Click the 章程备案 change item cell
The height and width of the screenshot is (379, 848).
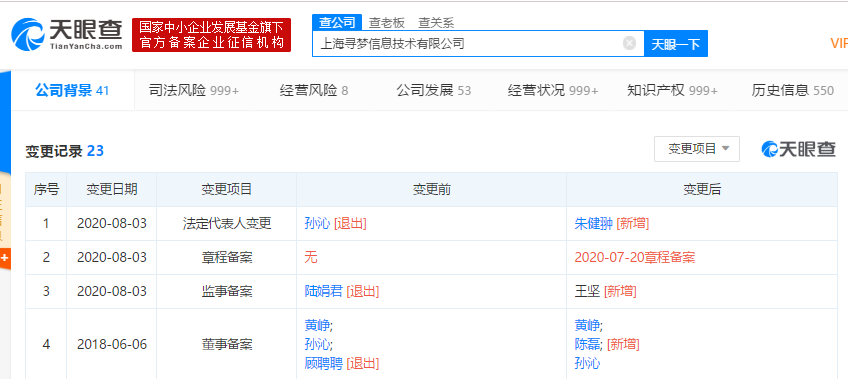[227, 257]
